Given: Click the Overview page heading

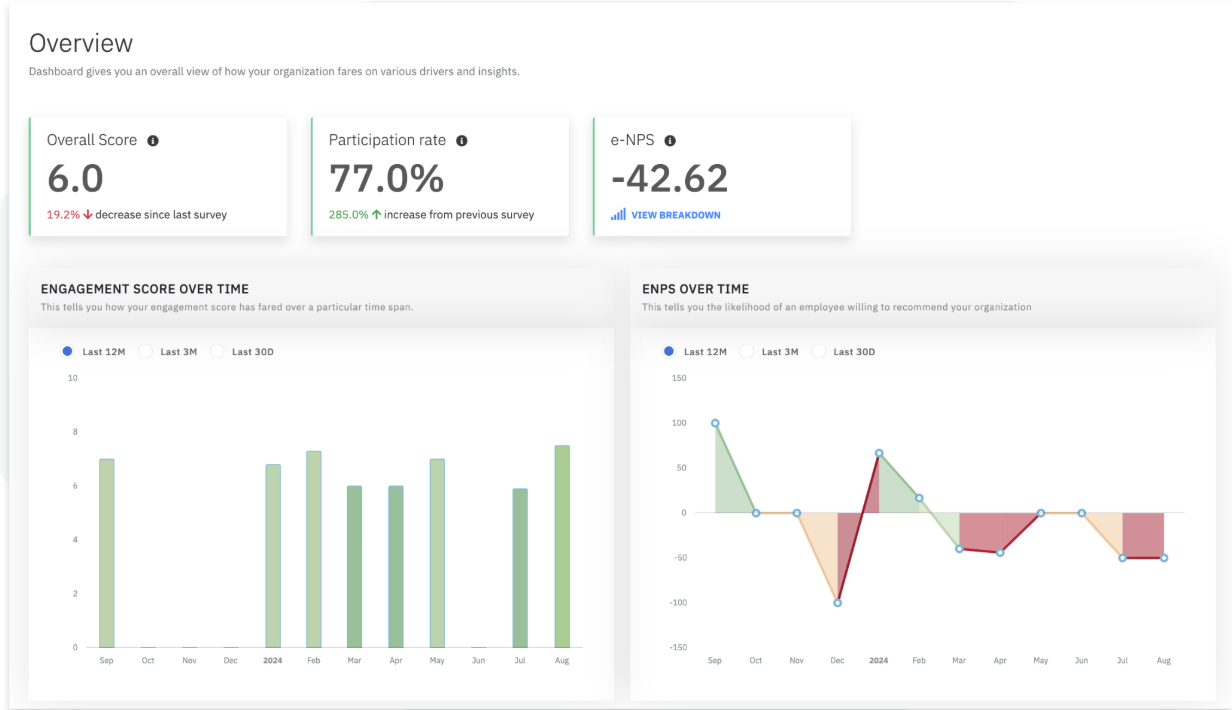Looking at the screenshot, I should tap(81, 43).
